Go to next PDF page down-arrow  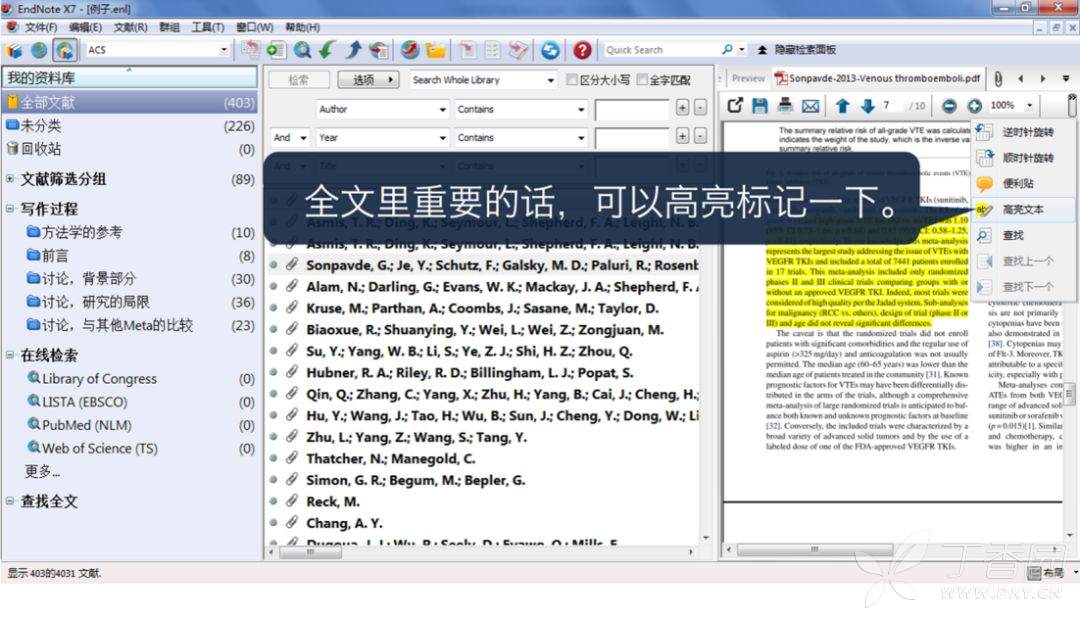(867, 105)
